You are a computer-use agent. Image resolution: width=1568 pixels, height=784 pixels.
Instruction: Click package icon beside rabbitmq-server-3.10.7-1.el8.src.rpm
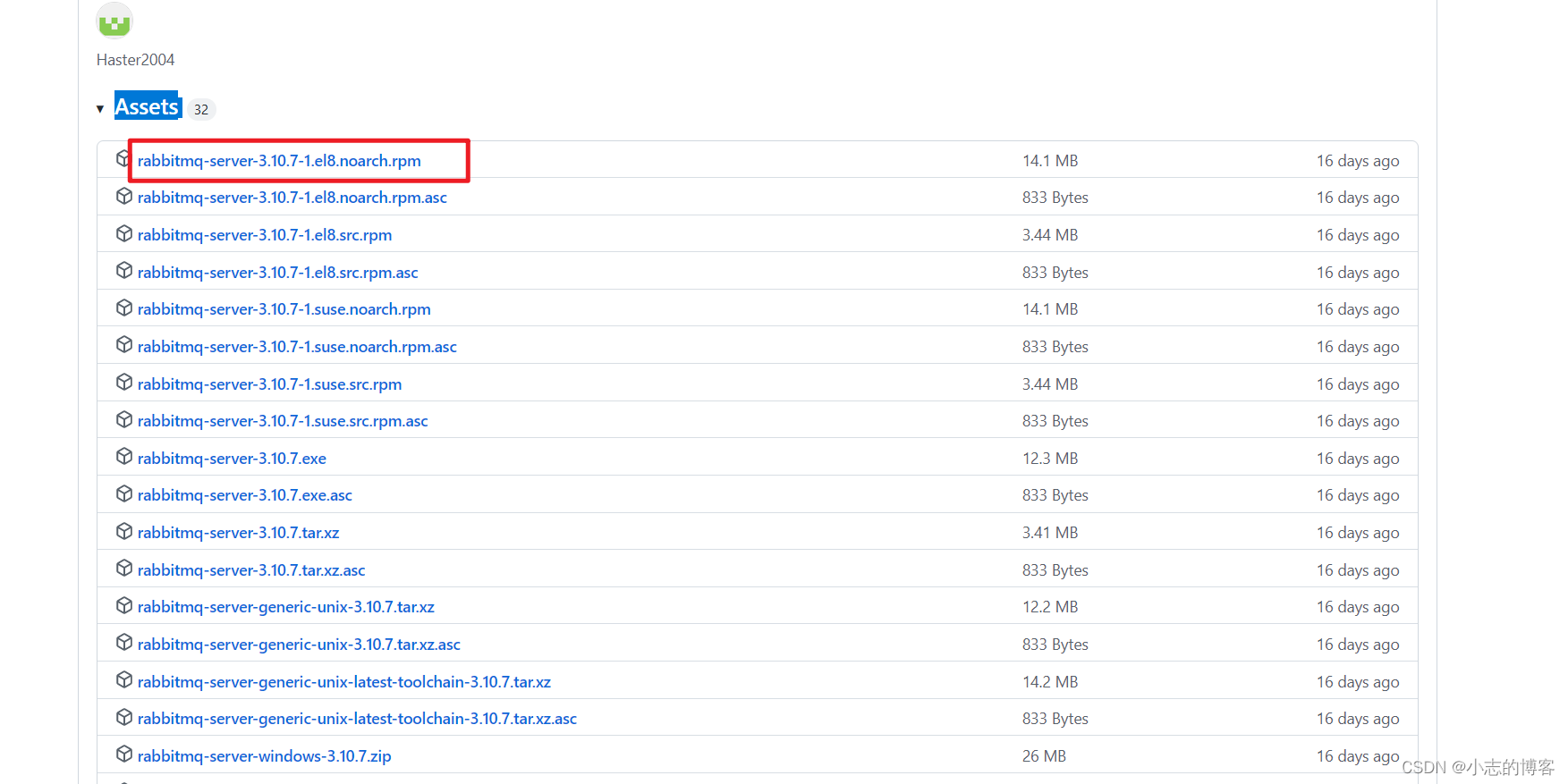(124, 233)
